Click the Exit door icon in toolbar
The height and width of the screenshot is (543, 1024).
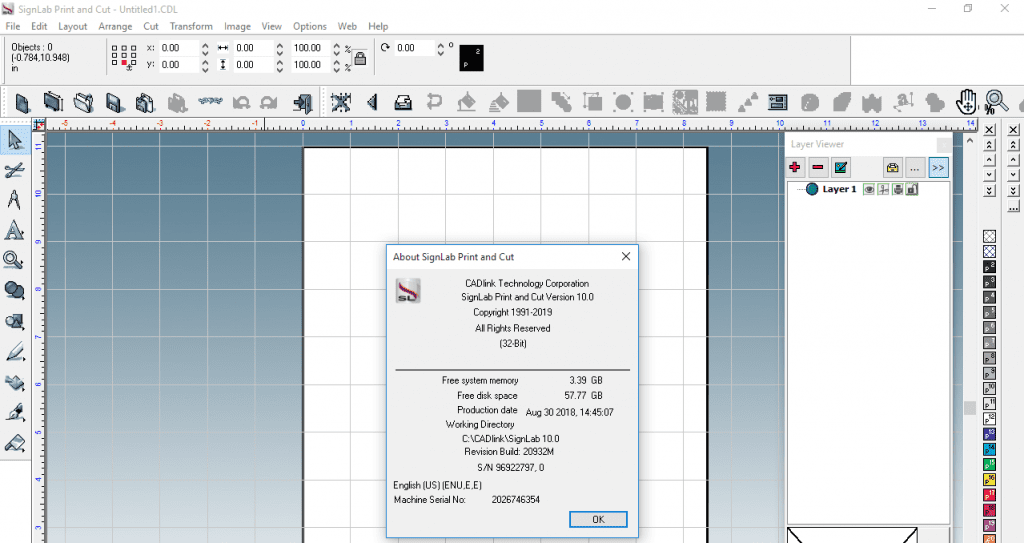tap(302, 102)
